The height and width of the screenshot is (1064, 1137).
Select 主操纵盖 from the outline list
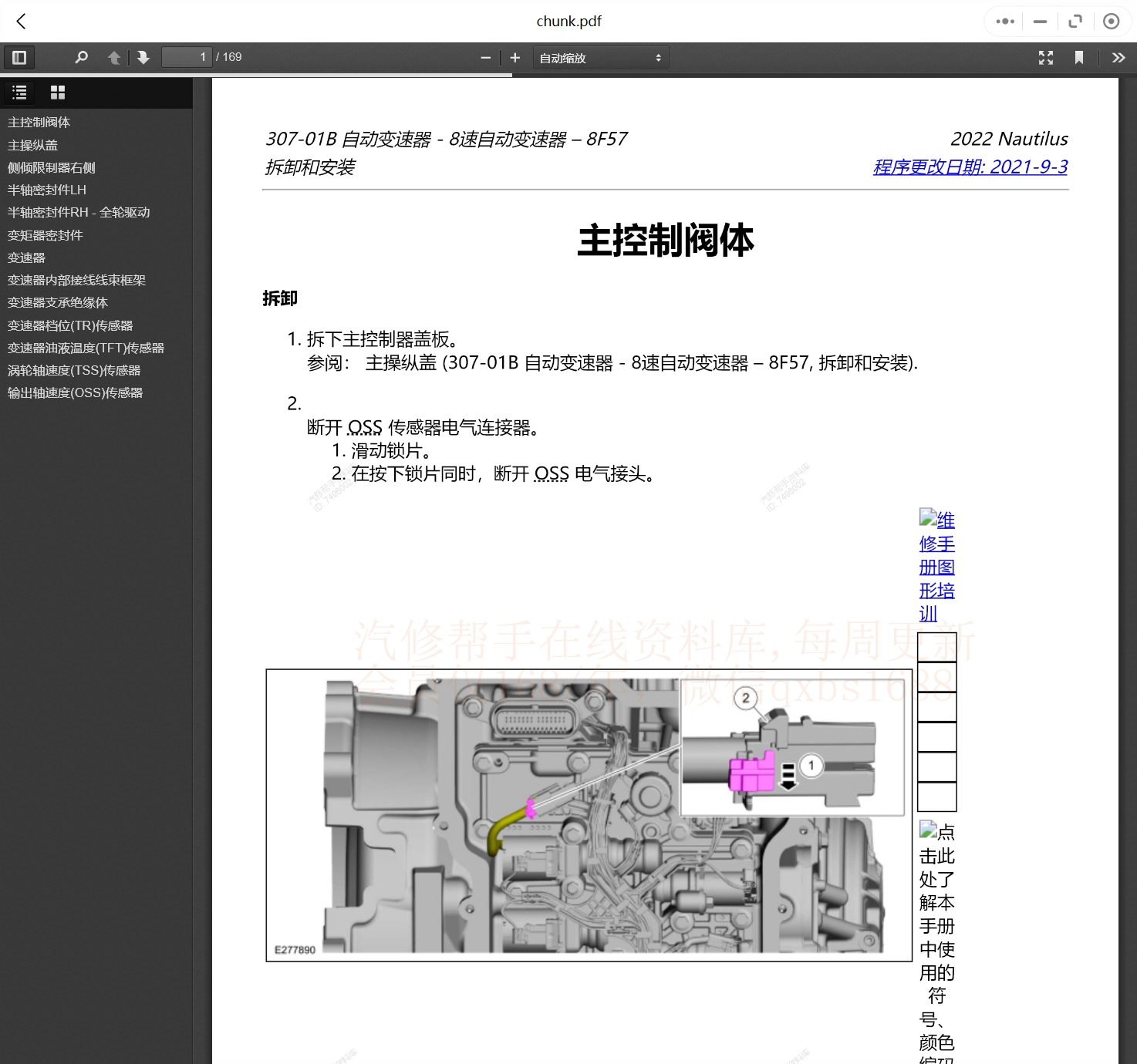[x=31, y=145]
